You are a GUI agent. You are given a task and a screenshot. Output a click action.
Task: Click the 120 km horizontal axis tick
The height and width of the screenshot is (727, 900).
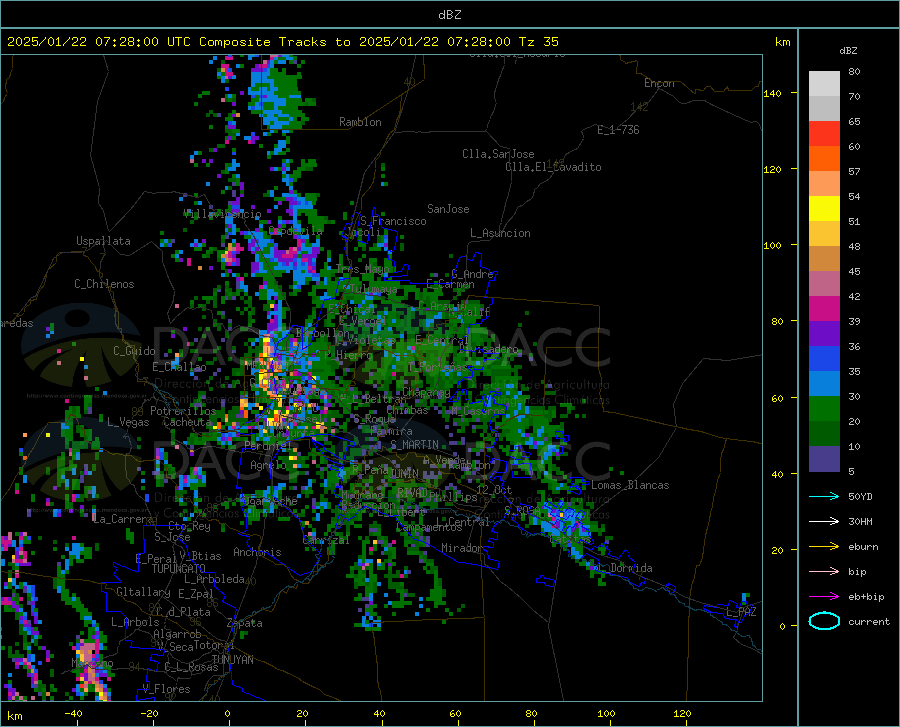click(x=682, y=713)
